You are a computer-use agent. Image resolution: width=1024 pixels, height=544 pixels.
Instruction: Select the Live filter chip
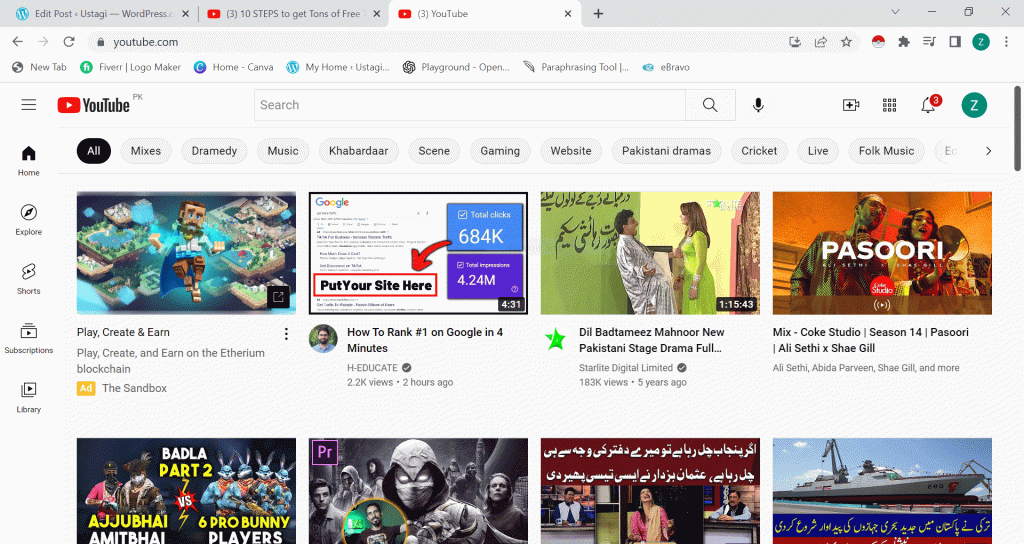pos(818,151)
